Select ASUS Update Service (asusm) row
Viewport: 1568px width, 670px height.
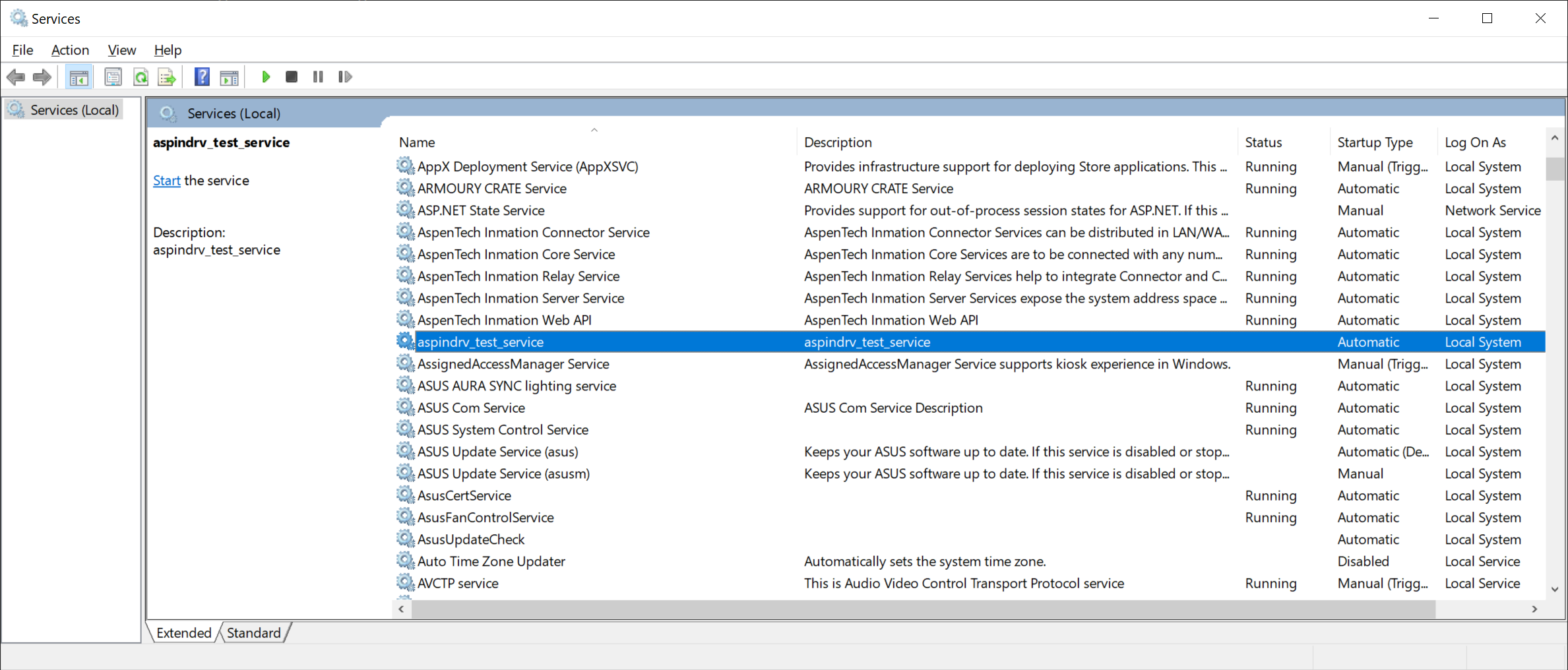pyautogui.click(x=970, y=473)
